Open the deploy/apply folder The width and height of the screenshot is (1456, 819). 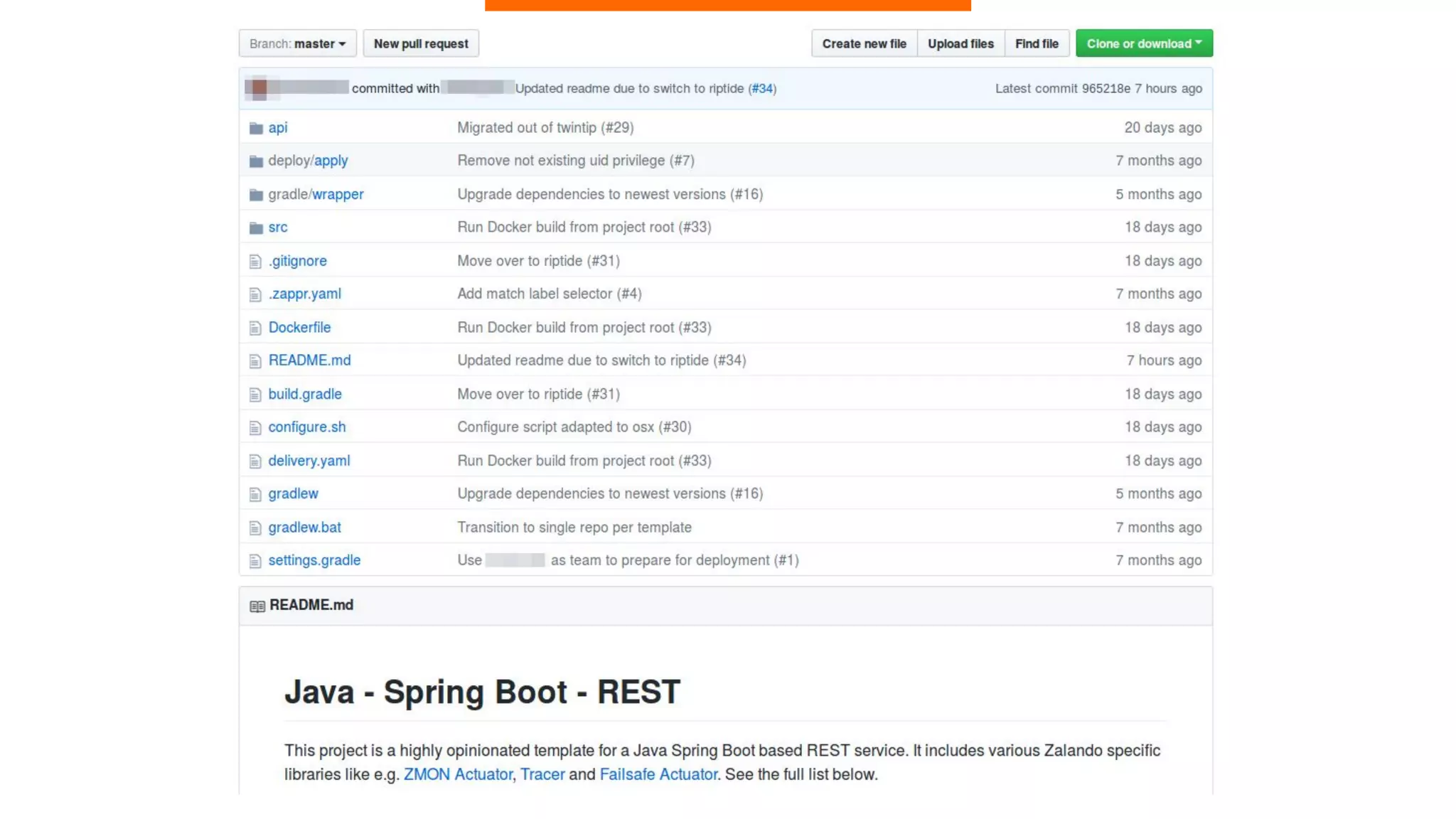coord(331,161)
